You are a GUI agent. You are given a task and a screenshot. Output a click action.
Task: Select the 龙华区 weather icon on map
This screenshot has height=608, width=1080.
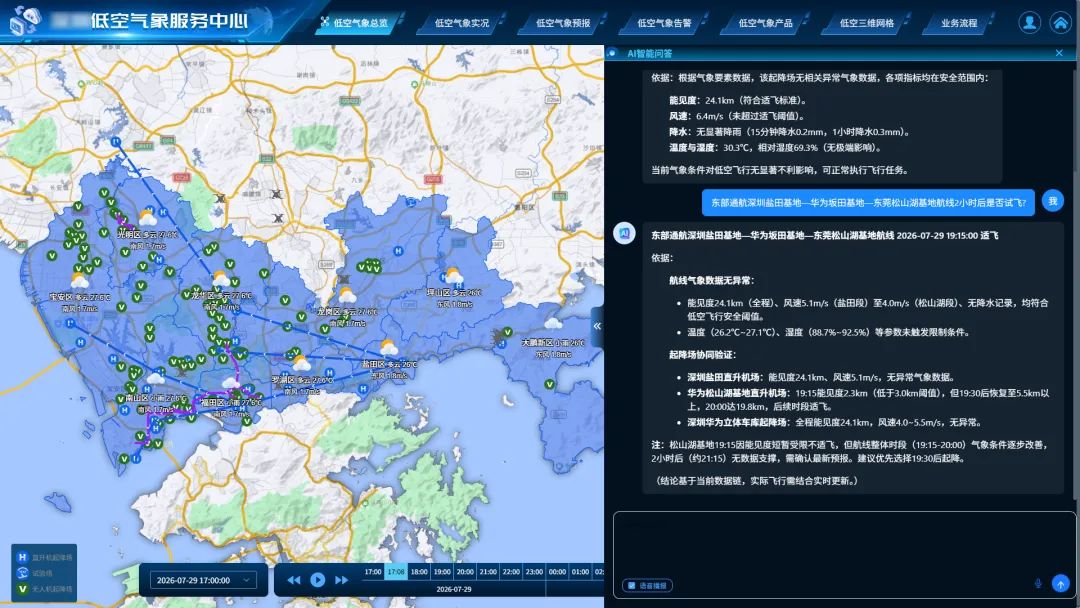[x=221, y=279]
